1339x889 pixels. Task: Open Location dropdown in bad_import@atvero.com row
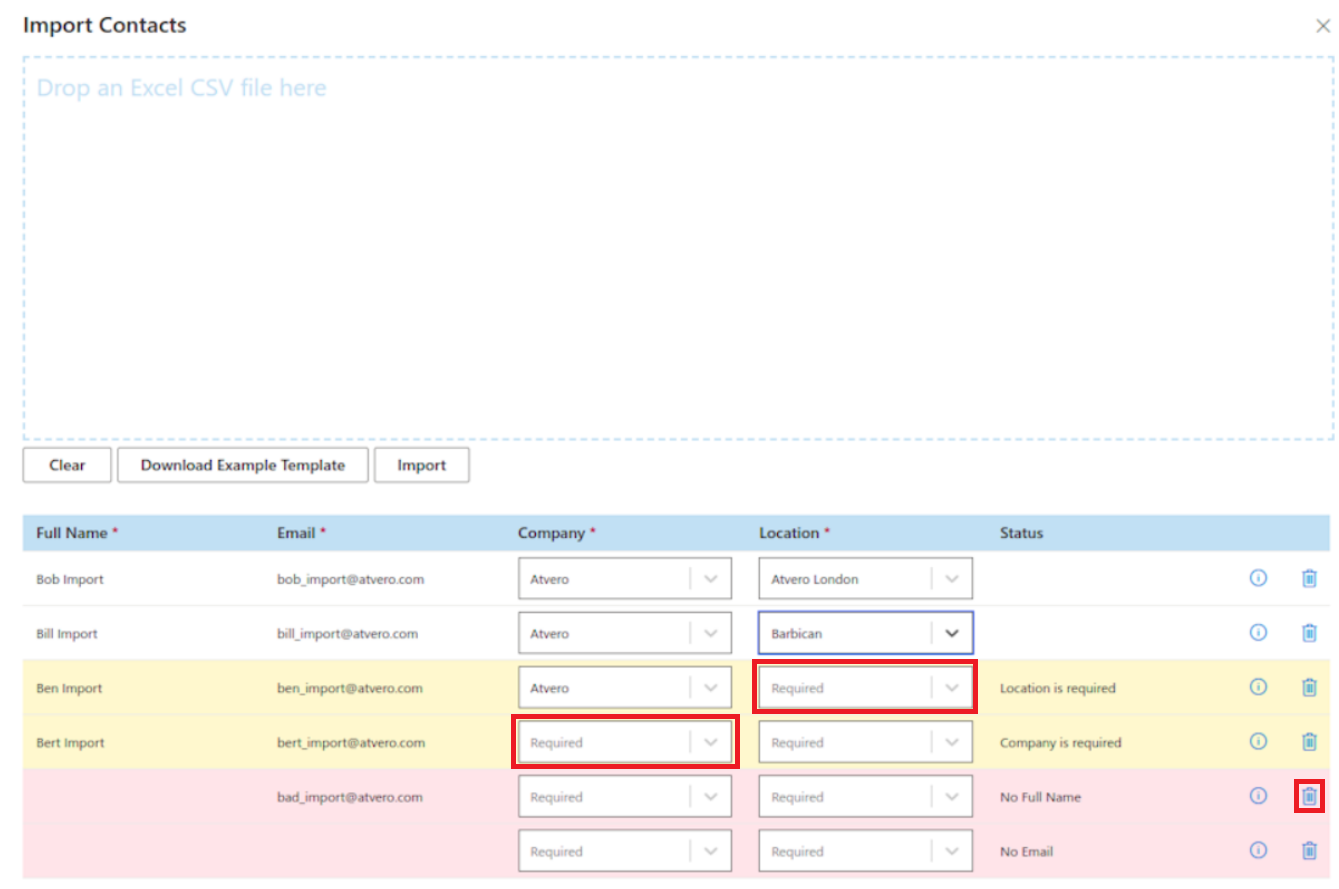pyautogui.click(x=865, y=797)
